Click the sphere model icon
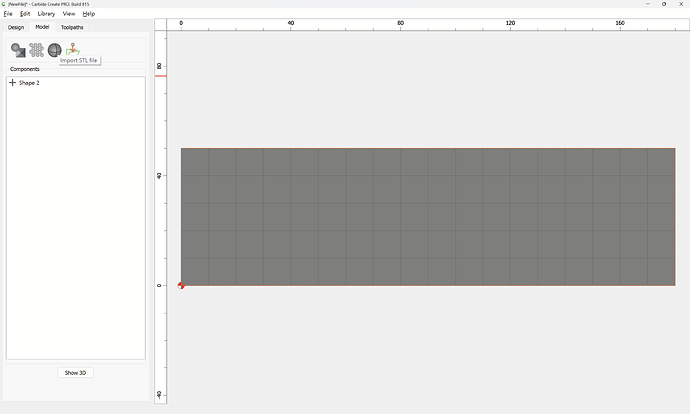 pyautogui.click(x=55, y=50)
